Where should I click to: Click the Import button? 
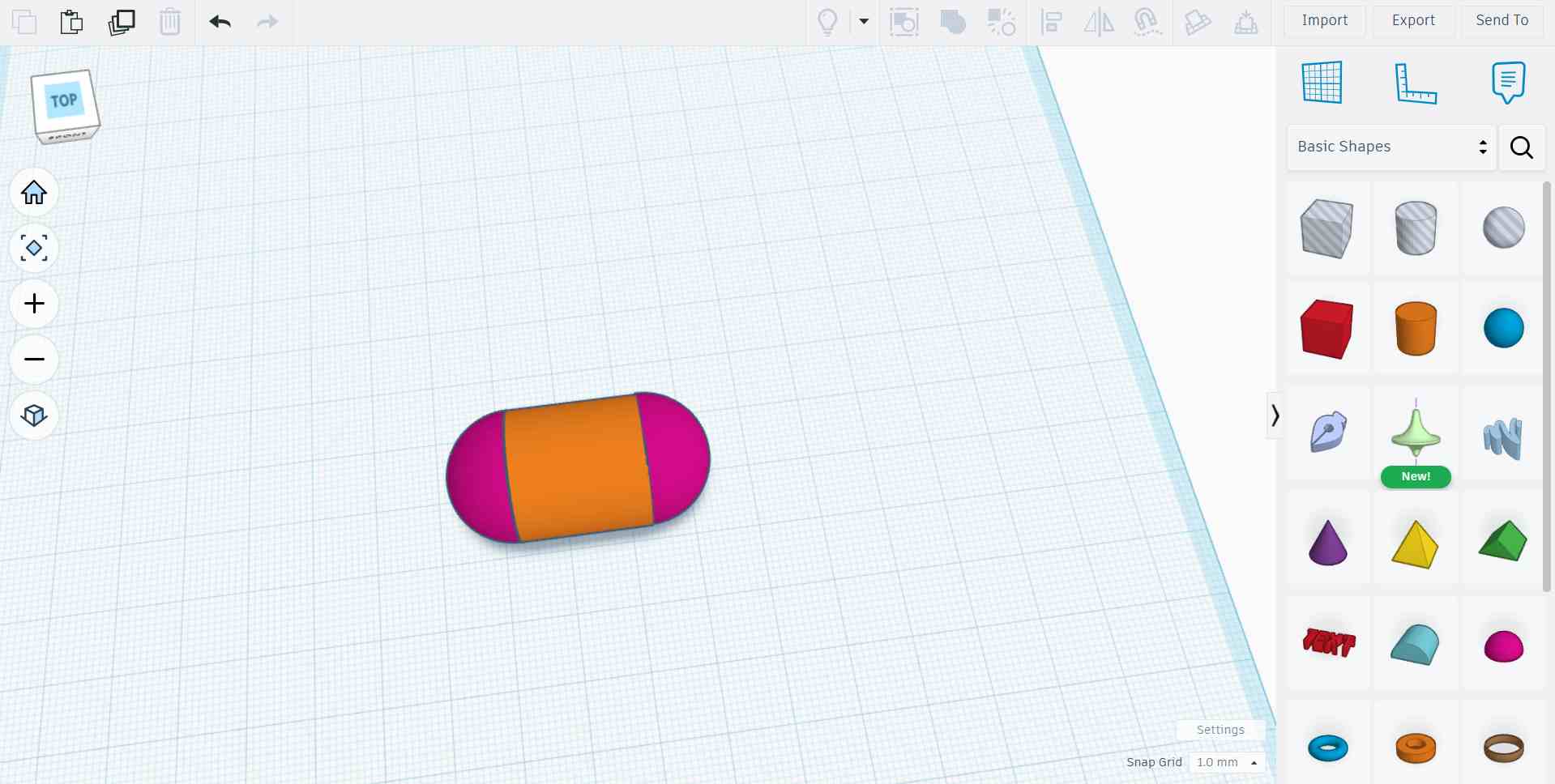(x=1325, y=20)
